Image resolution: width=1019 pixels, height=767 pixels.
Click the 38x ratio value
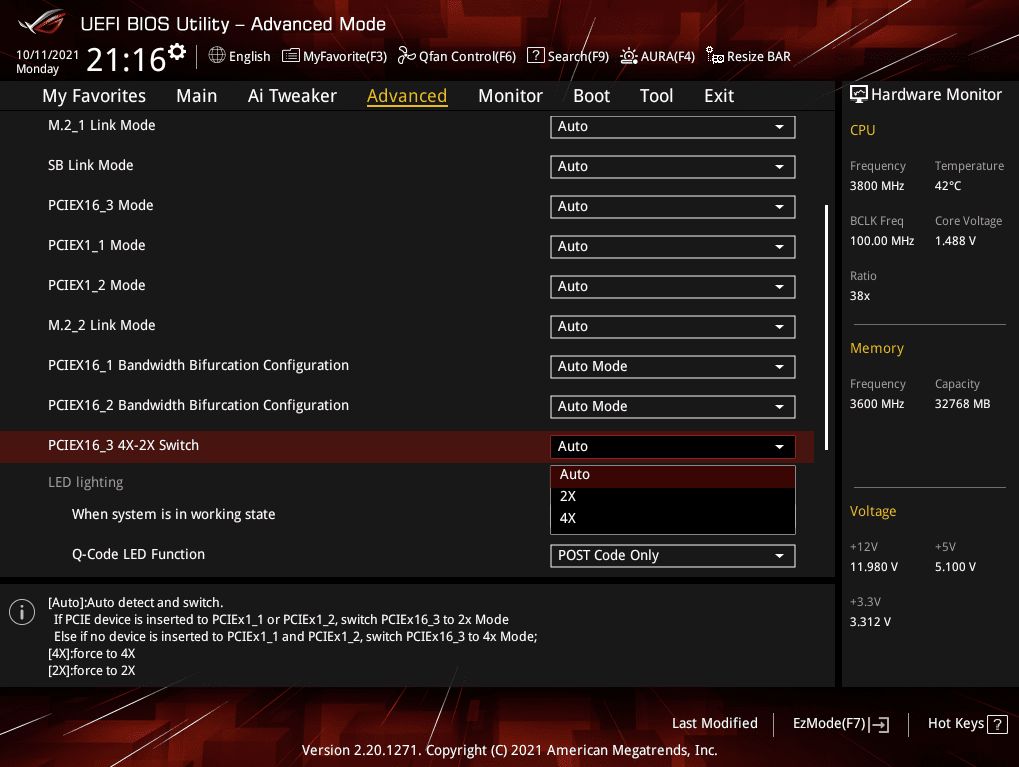[860, 296]
